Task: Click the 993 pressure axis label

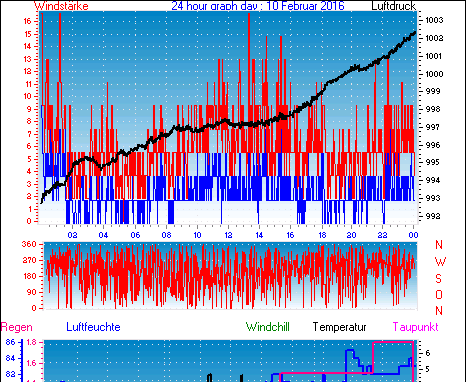Action: coord(433,198)
